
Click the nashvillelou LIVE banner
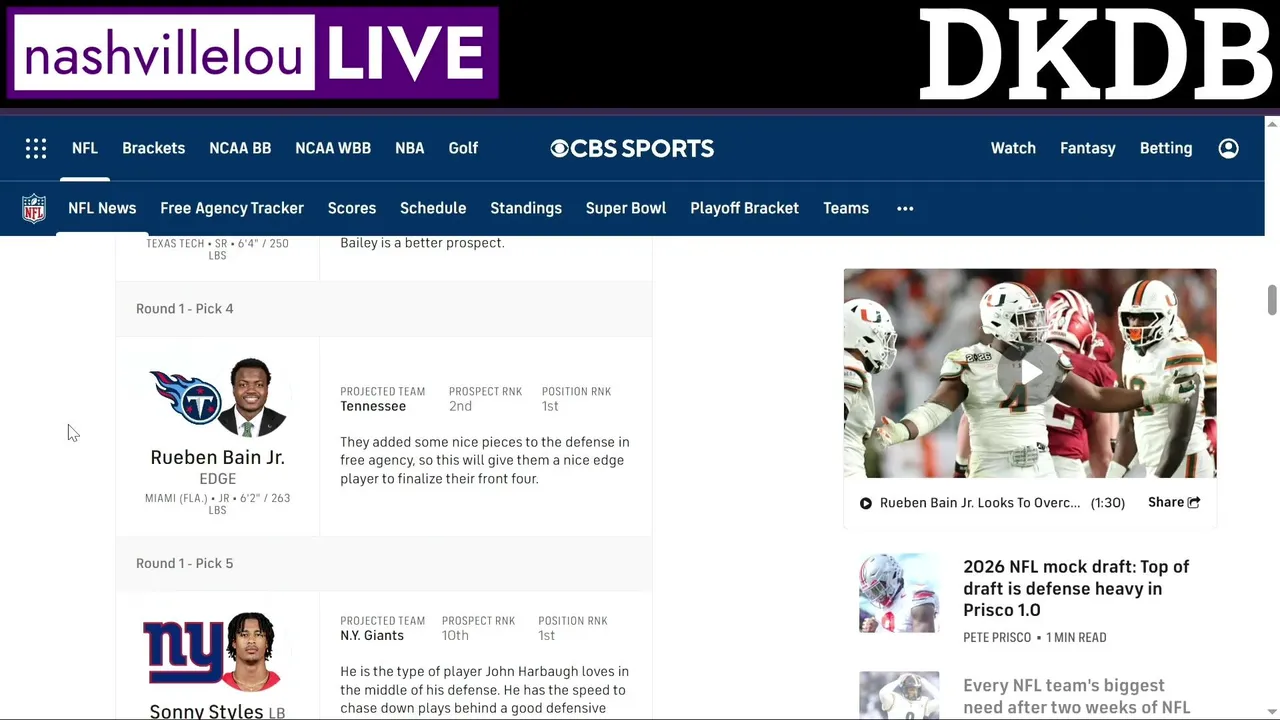click(x=253, y=53)
